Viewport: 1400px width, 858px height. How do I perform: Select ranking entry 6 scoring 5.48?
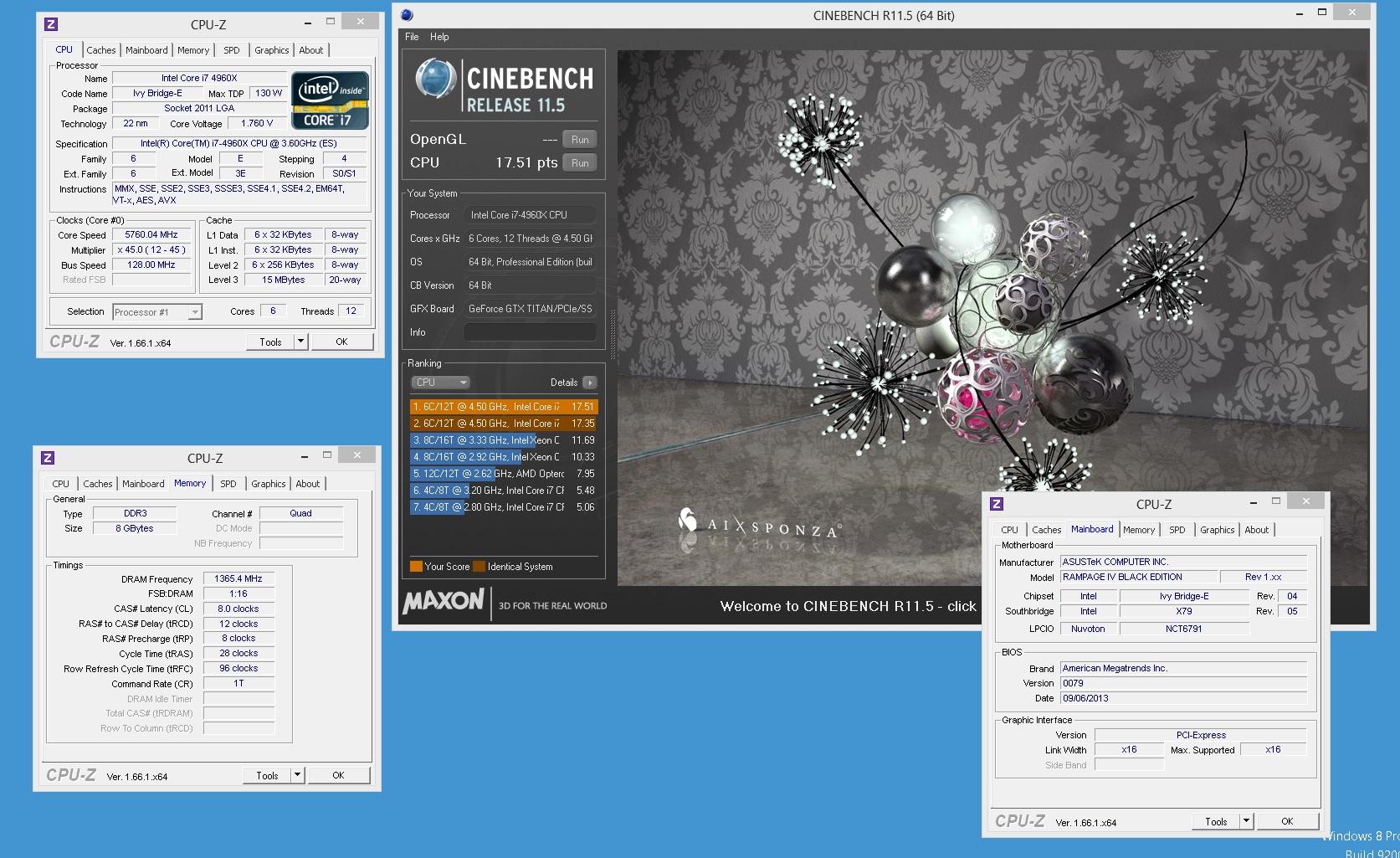504,491
